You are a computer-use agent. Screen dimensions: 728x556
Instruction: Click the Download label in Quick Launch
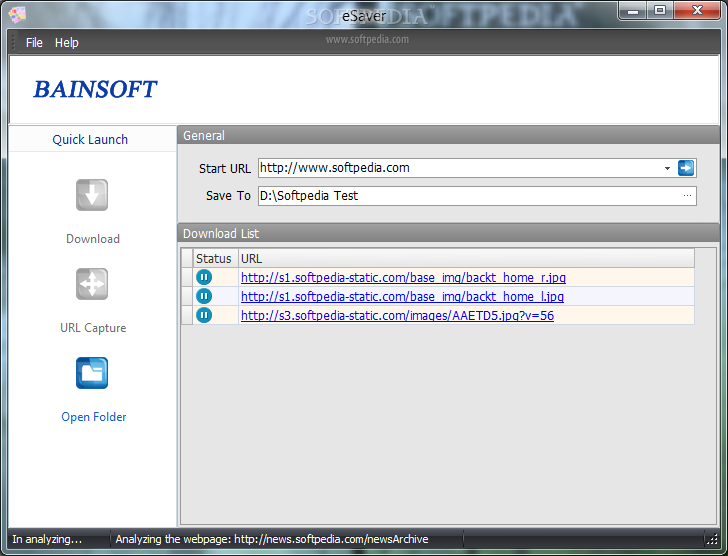coord(93,239)
